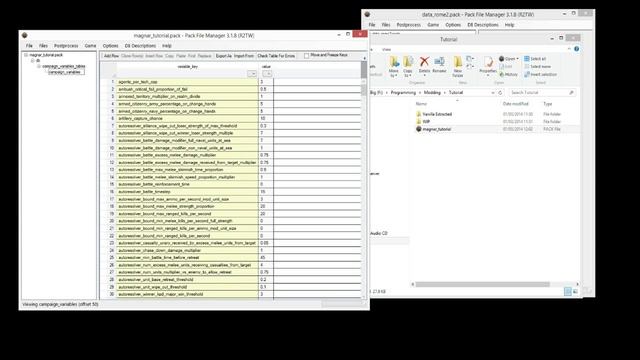The height and width of the screenshot is (360, 640).
Task: Open Game menu in magnar_tutorial.pack window
Action: click(90, 46)
